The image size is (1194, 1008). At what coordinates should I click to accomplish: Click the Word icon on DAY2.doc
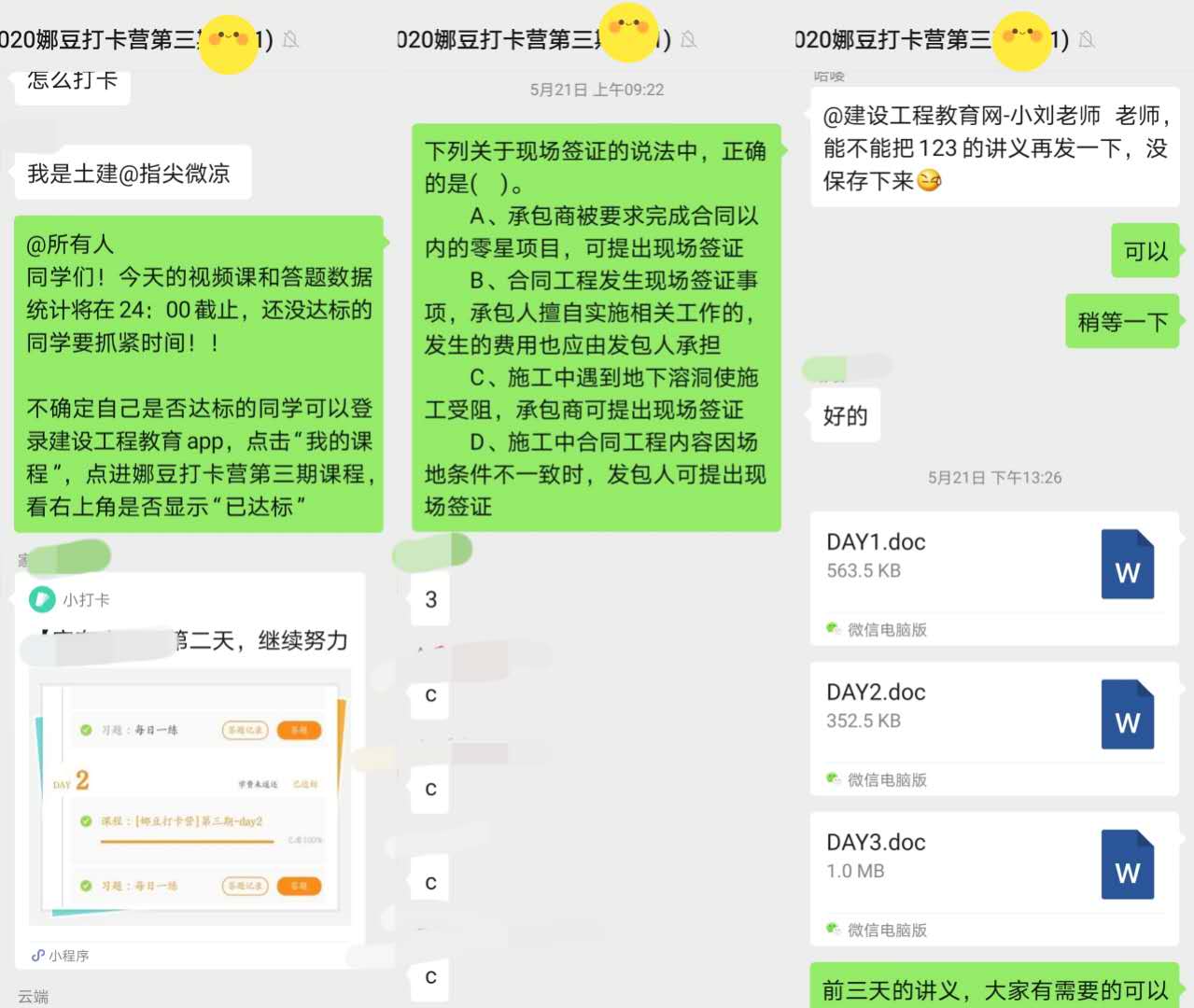pyautogui.click(x=1128, y=714)
